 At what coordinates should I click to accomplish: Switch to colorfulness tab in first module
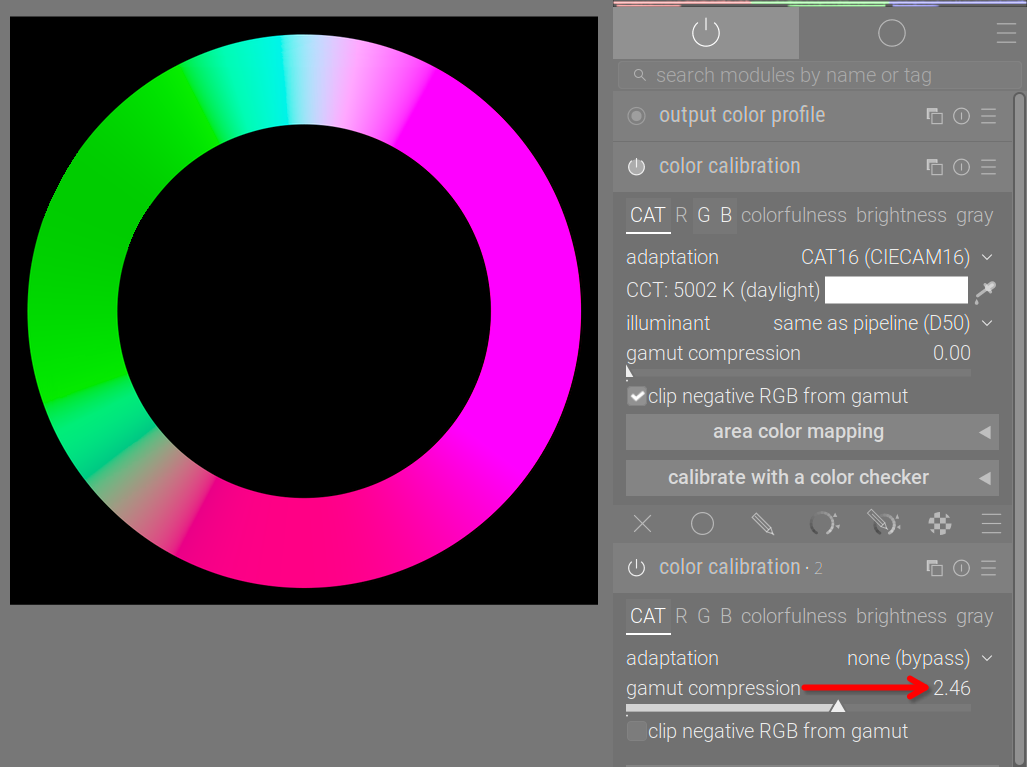click(794, 215)
